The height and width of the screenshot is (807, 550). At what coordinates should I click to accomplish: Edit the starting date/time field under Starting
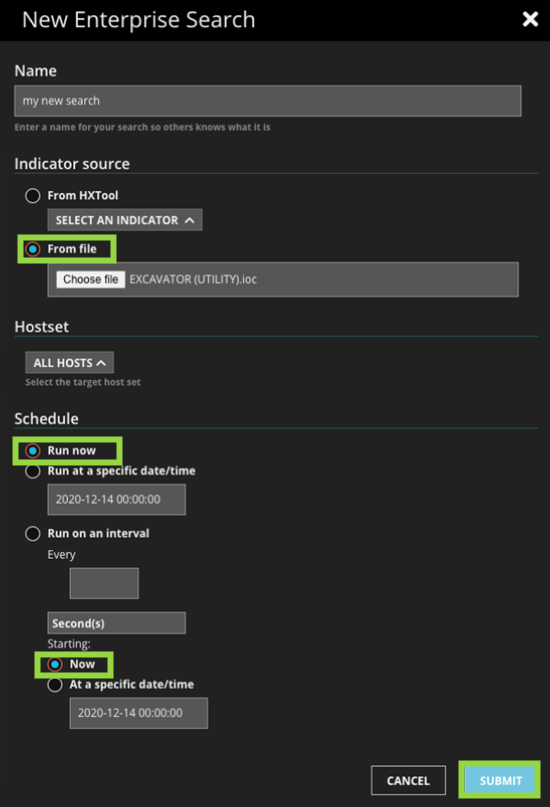[x=139, y=713]
